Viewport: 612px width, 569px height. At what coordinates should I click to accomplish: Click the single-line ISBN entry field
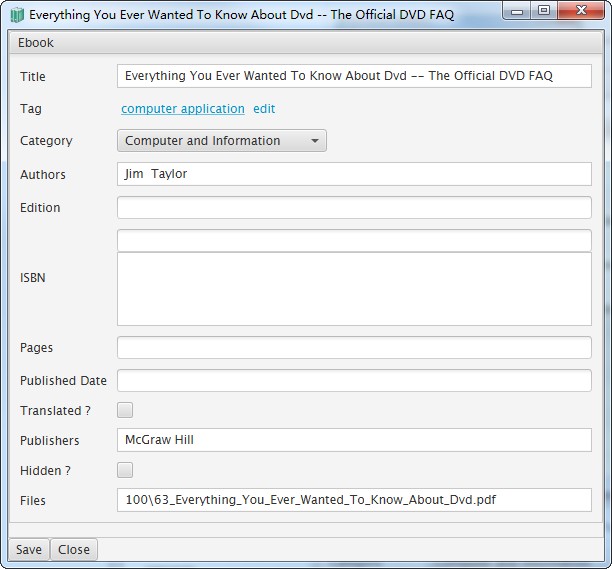click(354, 240)
